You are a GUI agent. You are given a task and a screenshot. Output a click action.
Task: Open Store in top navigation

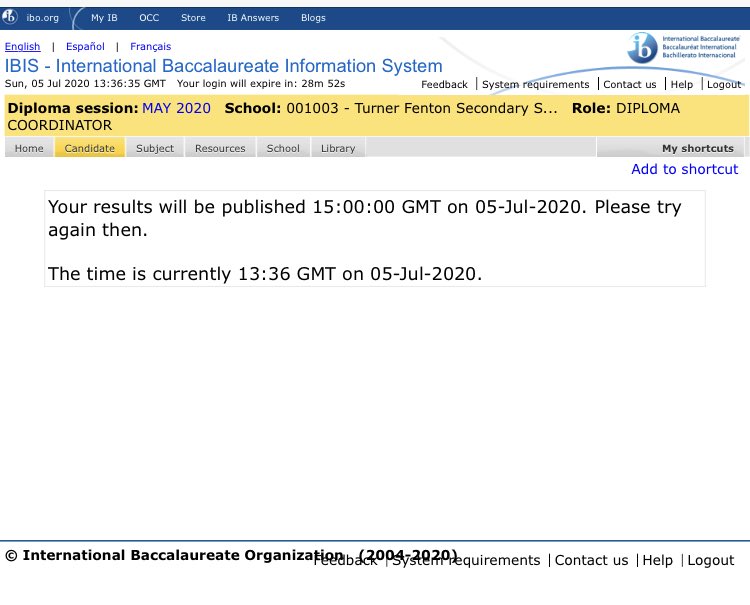[193, 18]
